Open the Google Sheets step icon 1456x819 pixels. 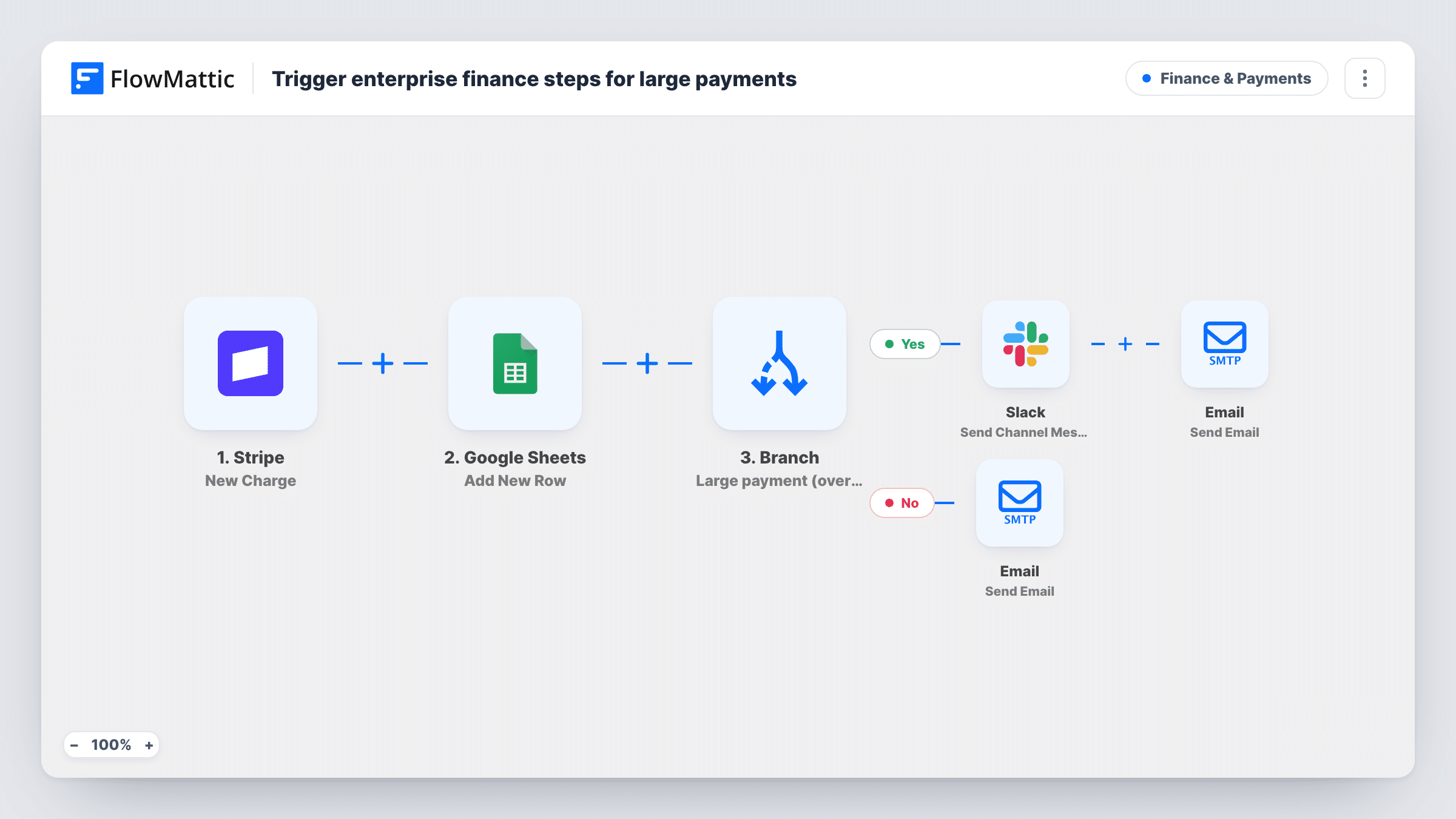click(515, 363)
